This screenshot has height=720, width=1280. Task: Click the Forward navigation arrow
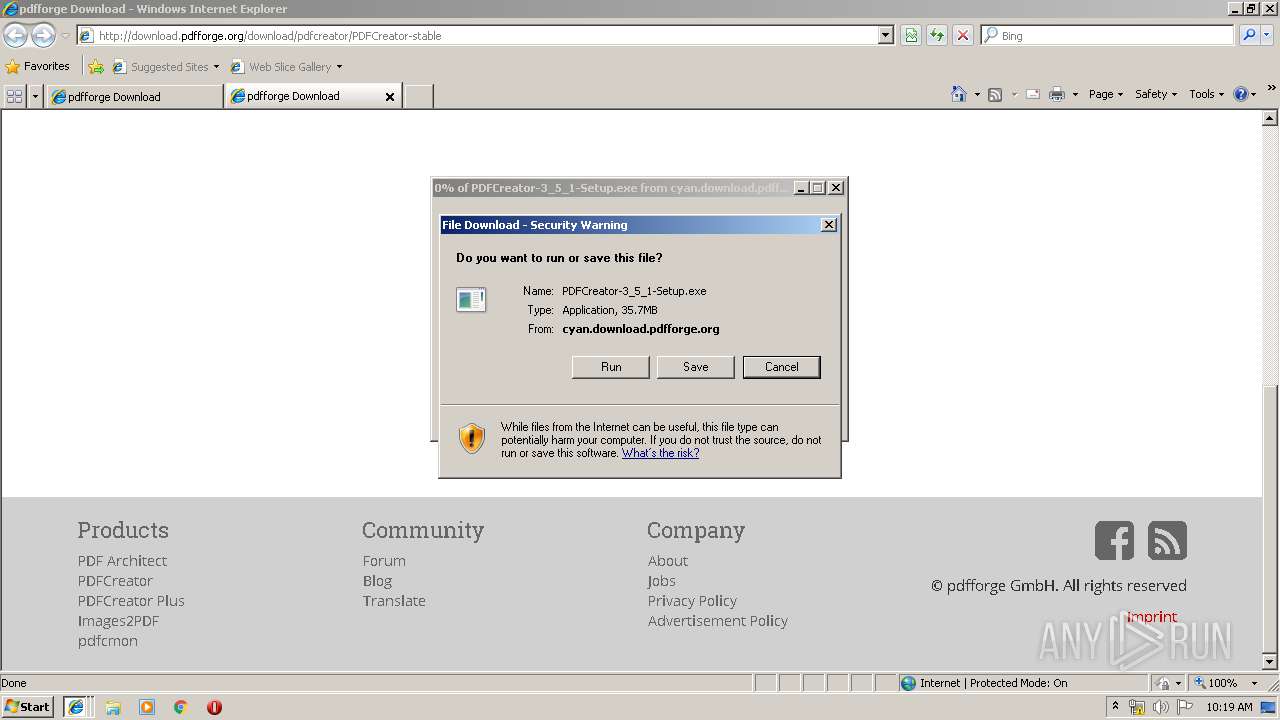[43, 35]
